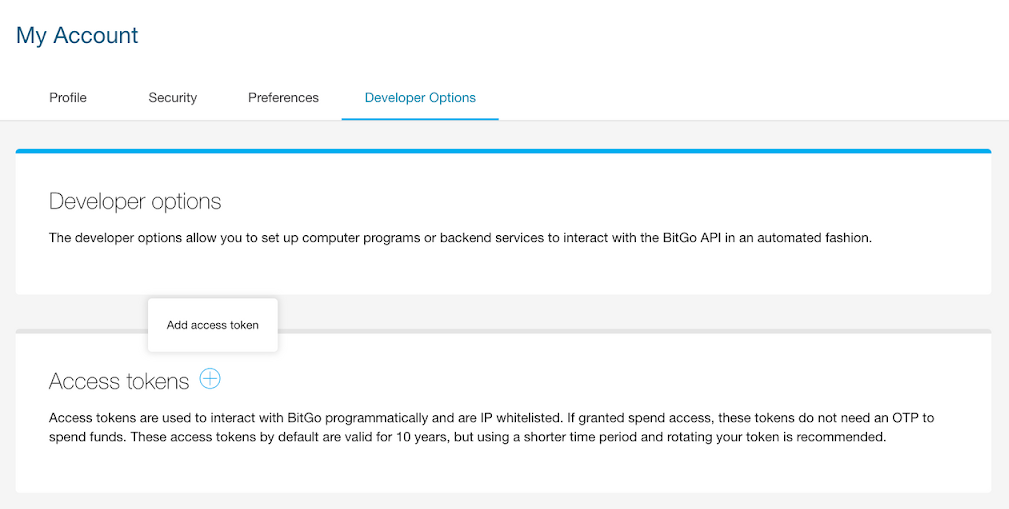Click the 'Developer options' section heading
This screenshot has height=509, width=1009.
[x=135, y=201]
